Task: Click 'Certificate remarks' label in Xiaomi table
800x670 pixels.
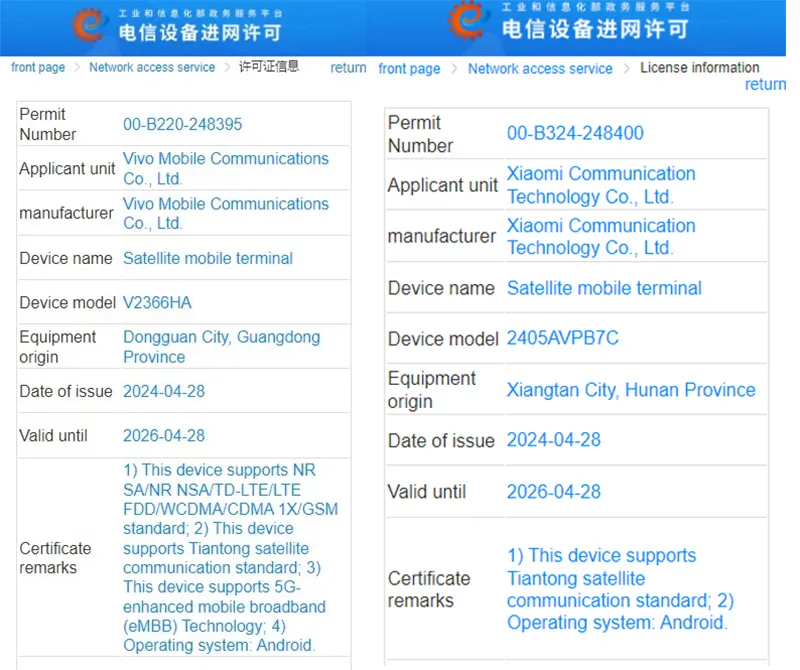Action: click(x=429, y=589)
